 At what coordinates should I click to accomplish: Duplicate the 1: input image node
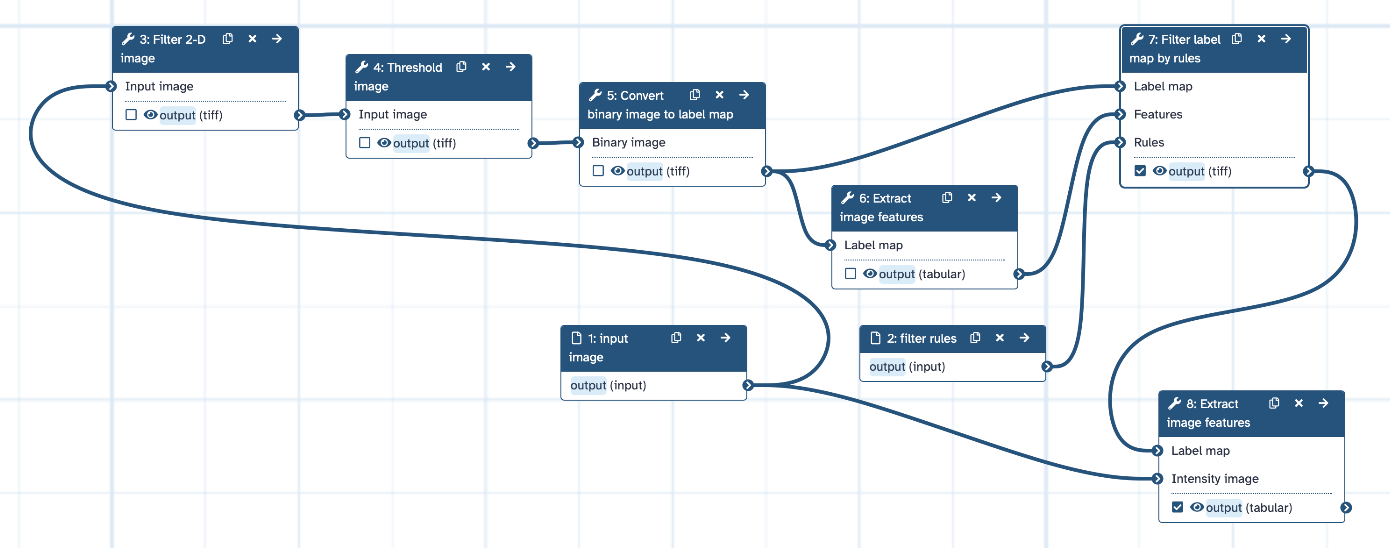(676, 338)
